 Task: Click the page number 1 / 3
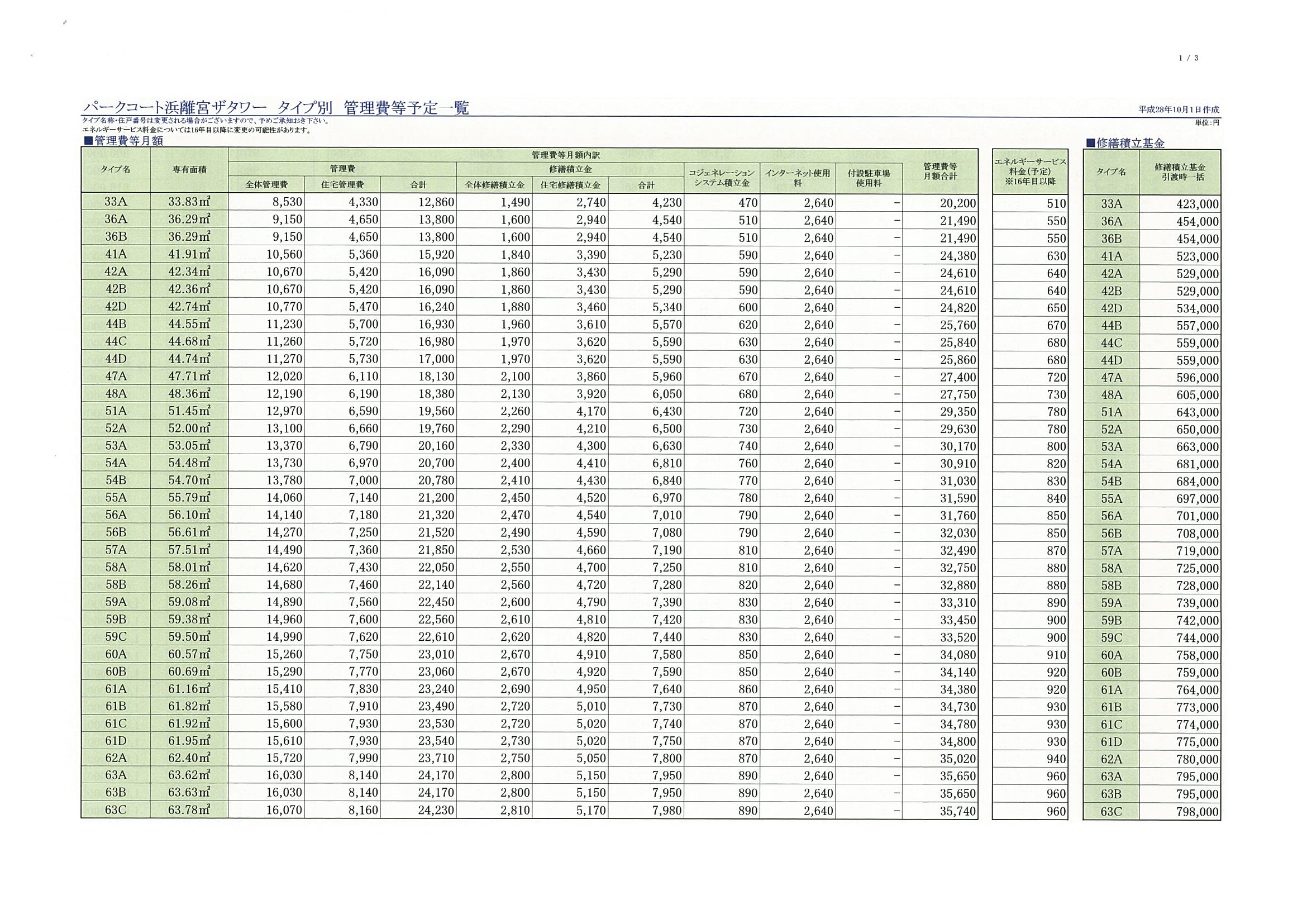1189,58
